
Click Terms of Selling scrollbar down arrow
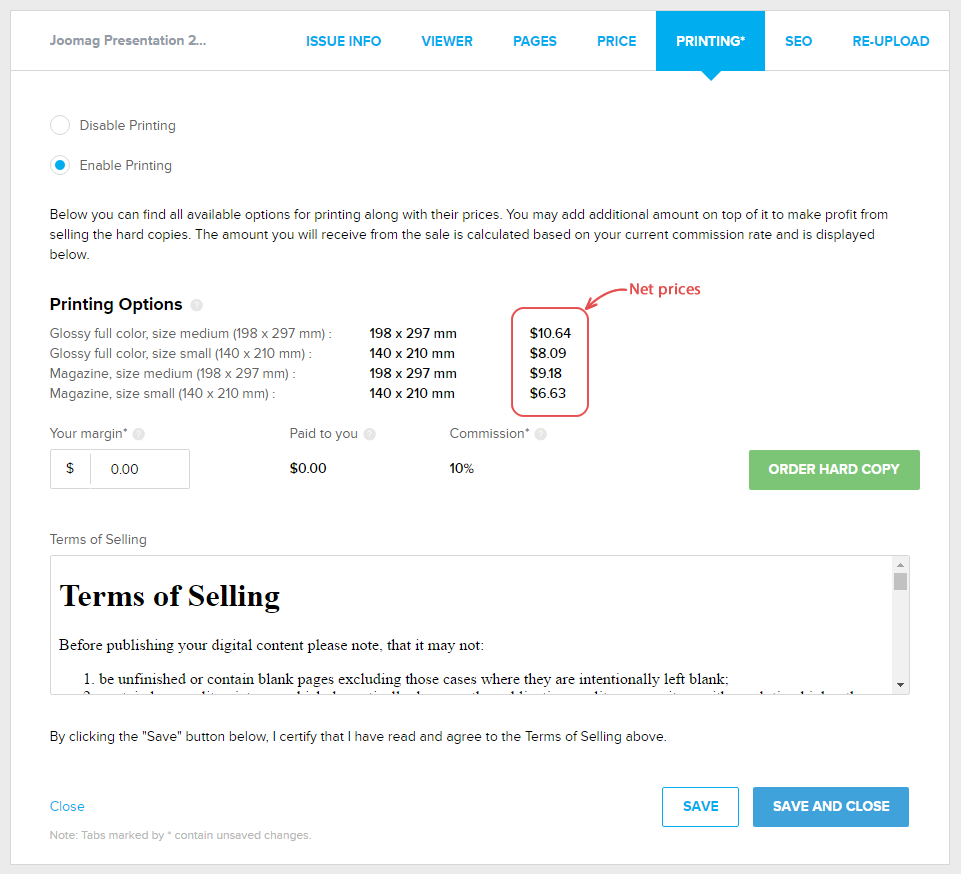[901, 685]
